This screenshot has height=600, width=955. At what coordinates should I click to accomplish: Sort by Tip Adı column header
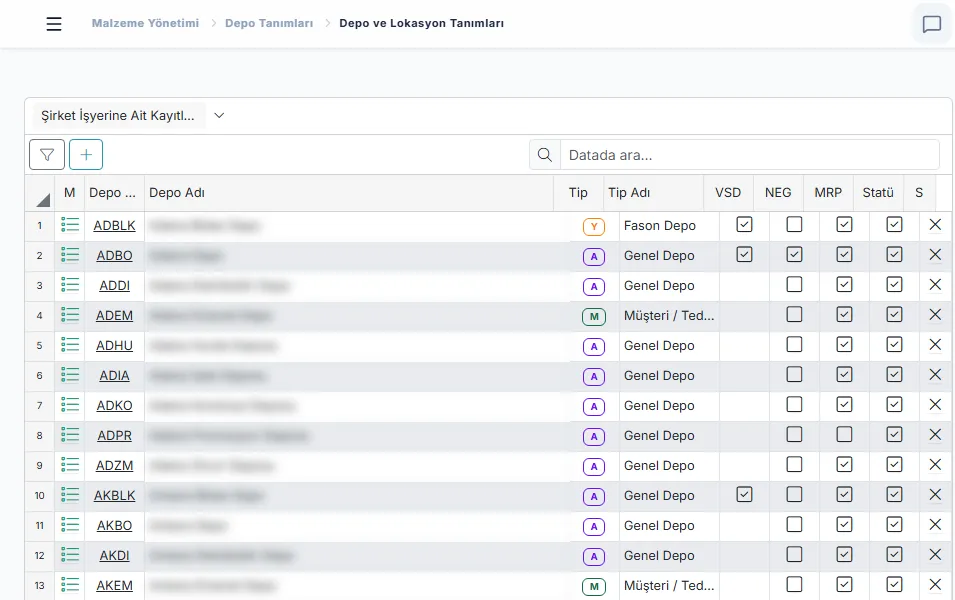654,193
